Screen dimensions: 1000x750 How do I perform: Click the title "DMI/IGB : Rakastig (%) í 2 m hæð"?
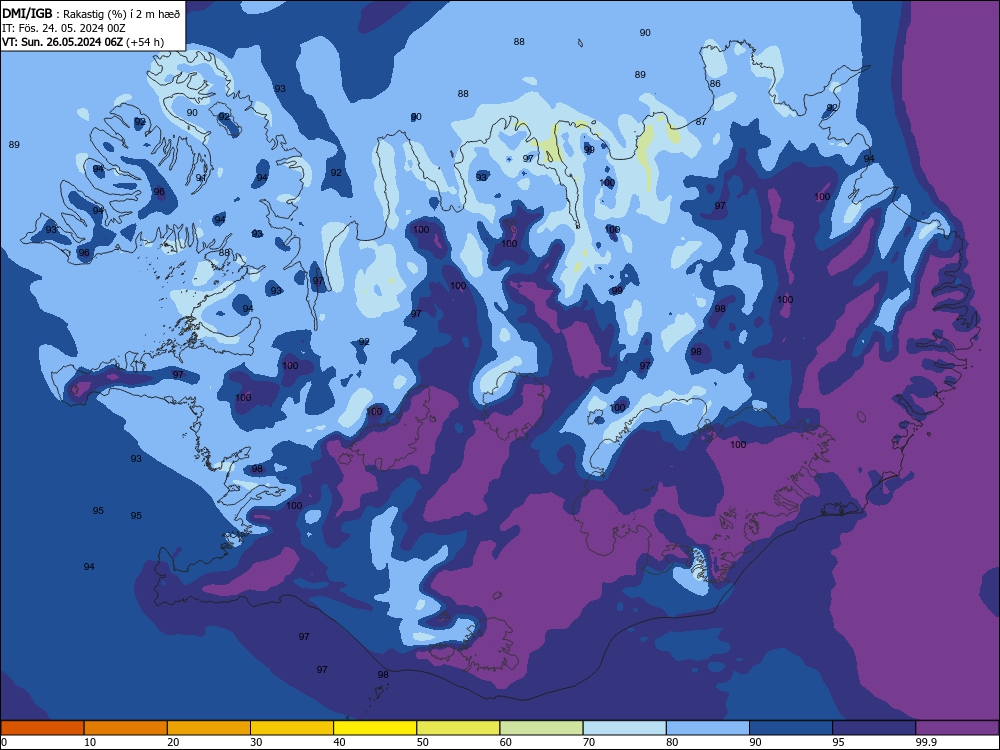[91, 14]
